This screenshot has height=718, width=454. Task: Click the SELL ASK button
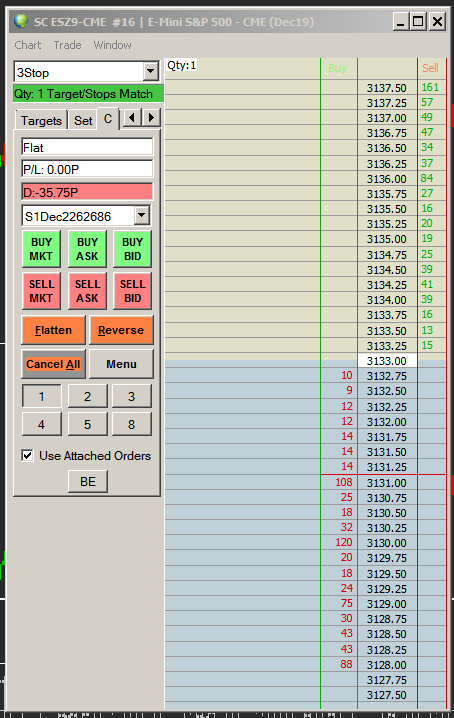87,291
